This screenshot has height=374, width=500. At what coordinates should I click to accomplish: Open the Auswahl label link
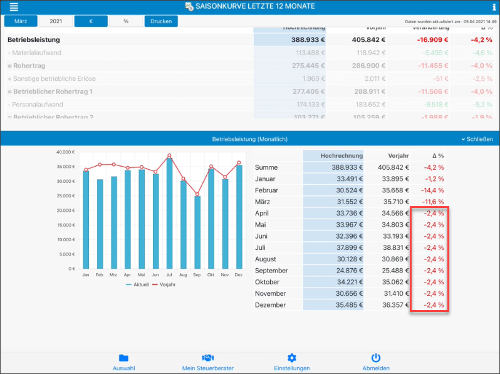124,368
